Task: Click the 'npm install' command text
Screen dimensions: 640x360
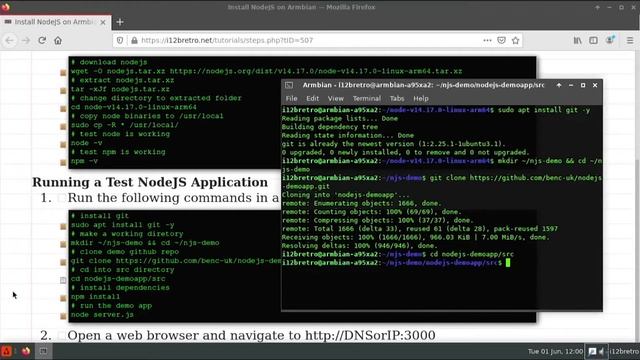Action: point(95,297)
